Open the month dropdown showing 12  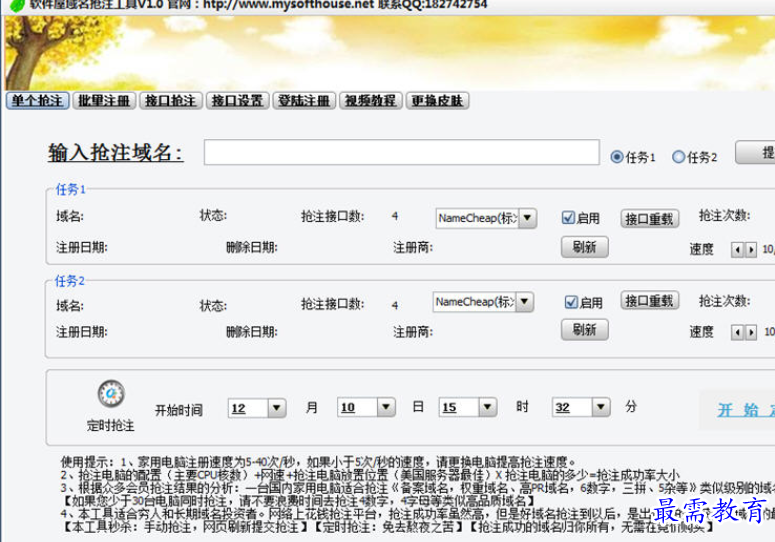(x=277, y=408)
